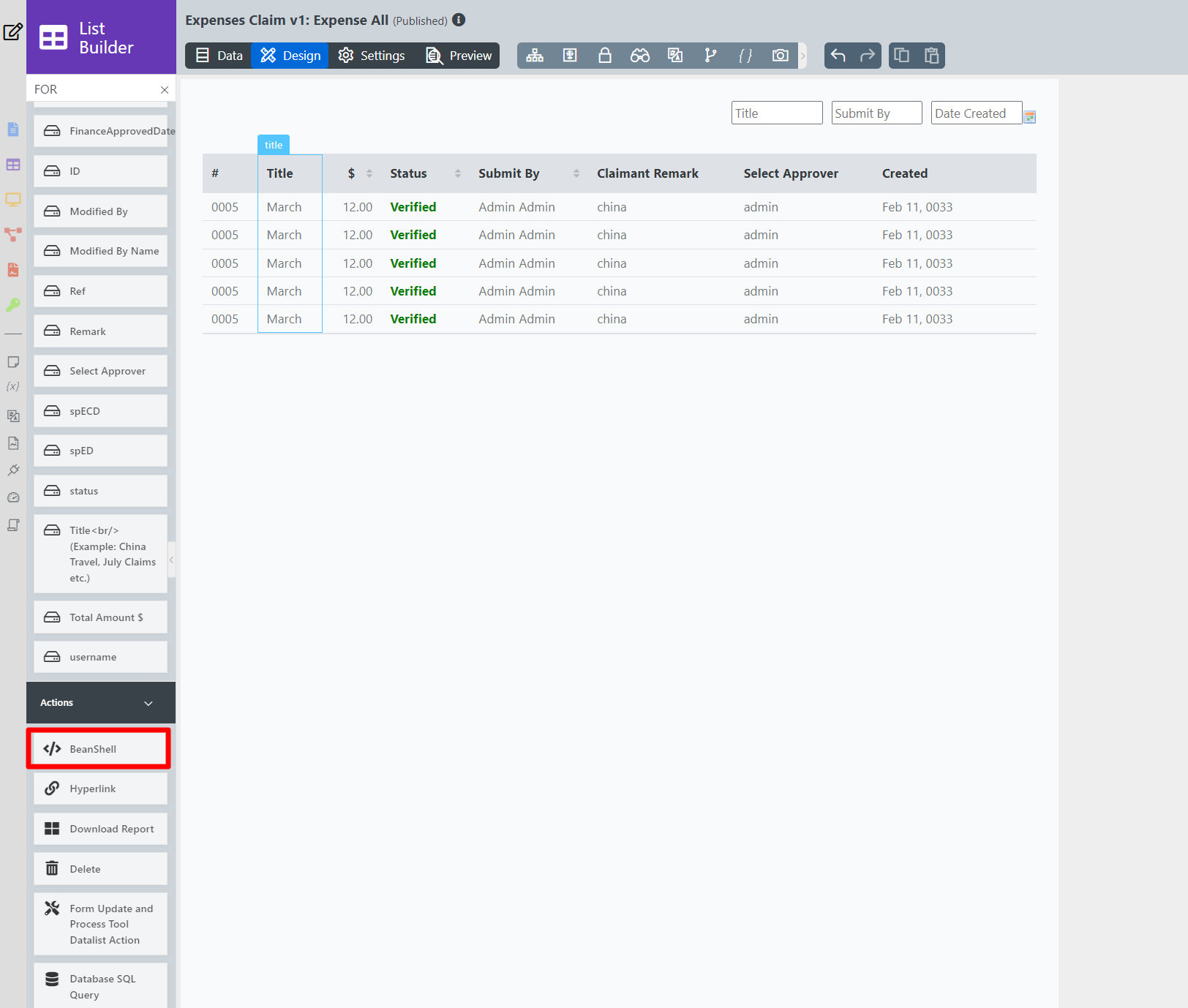
Task: Expand more toolbar tools arrow
Action: click(802, 56)
